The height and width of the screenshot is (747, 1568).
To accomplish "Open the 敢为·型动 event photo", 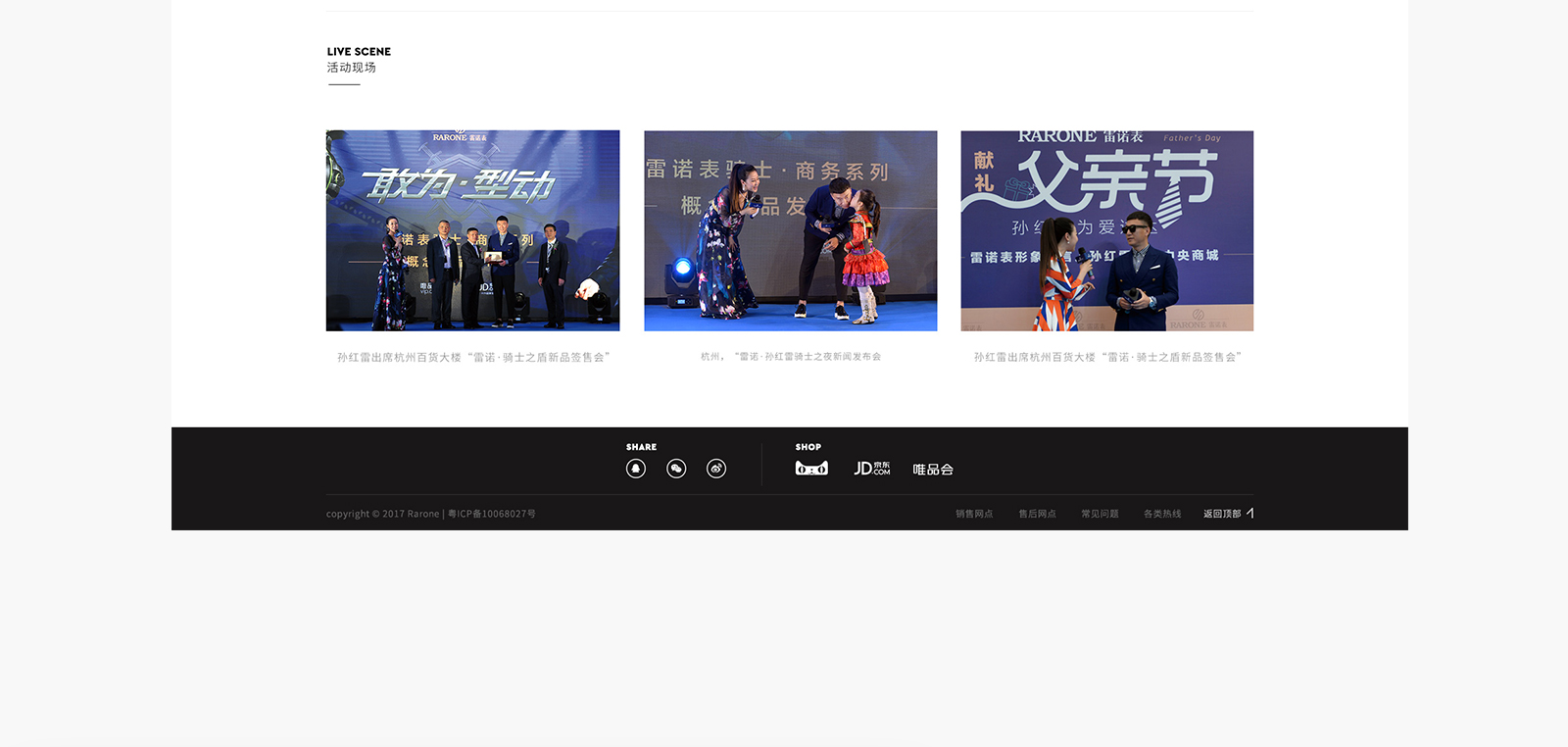I will pyautogui.click(x=472, y=230).
